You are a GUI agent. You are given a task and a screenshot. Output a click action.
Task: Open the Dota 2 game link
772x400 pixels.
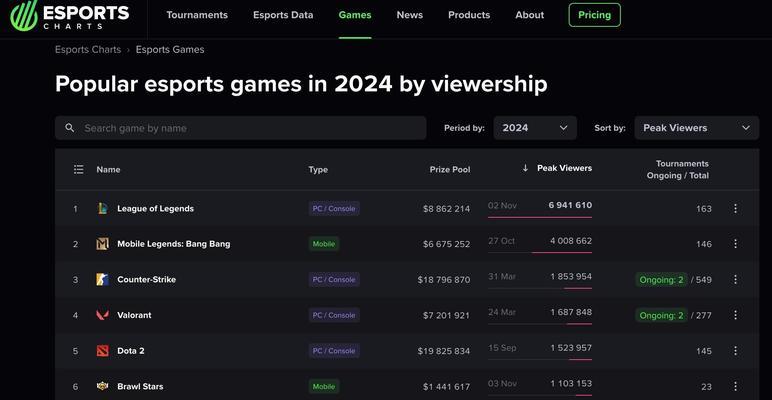[x=131, y=351]
